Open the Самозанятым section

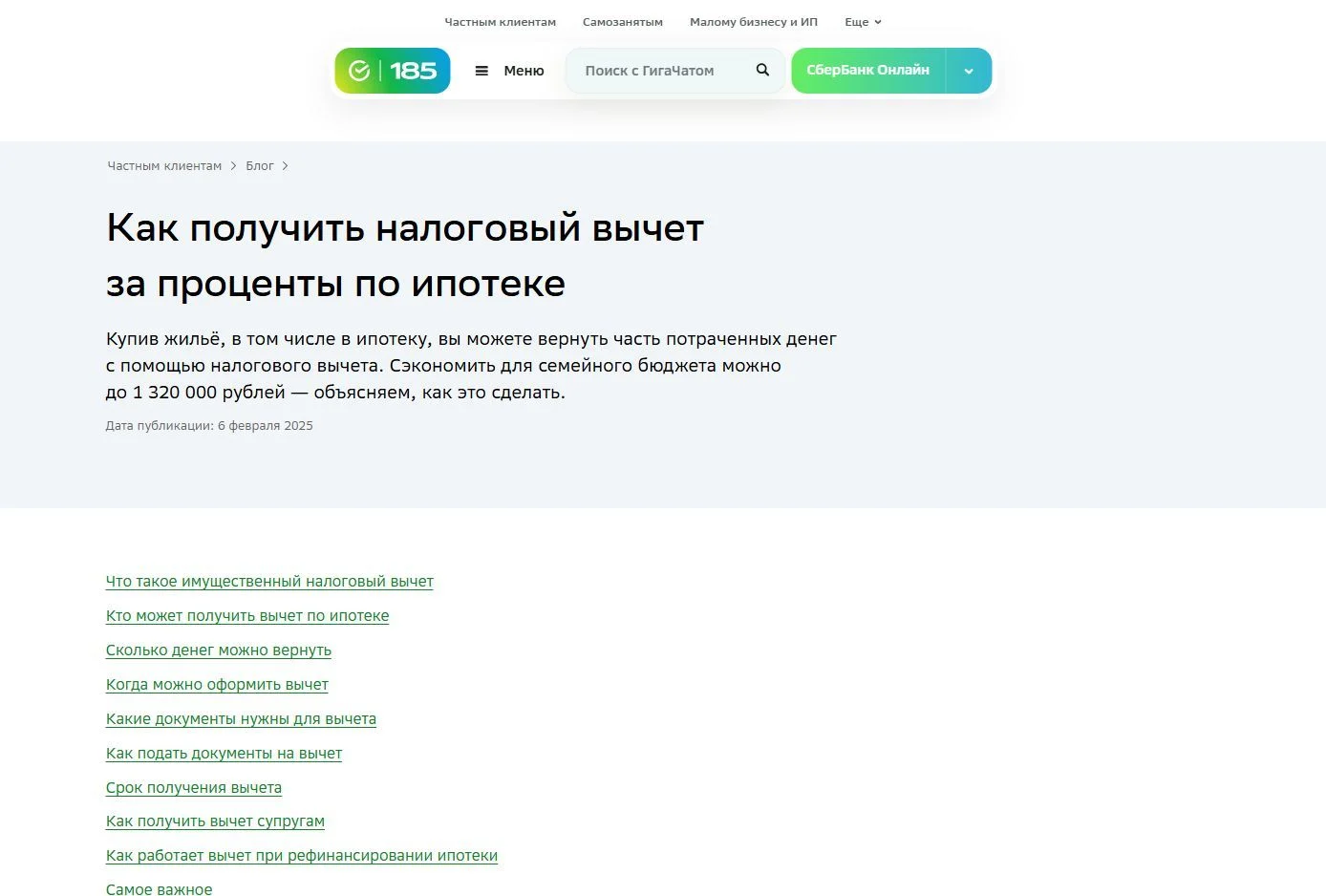623,22
